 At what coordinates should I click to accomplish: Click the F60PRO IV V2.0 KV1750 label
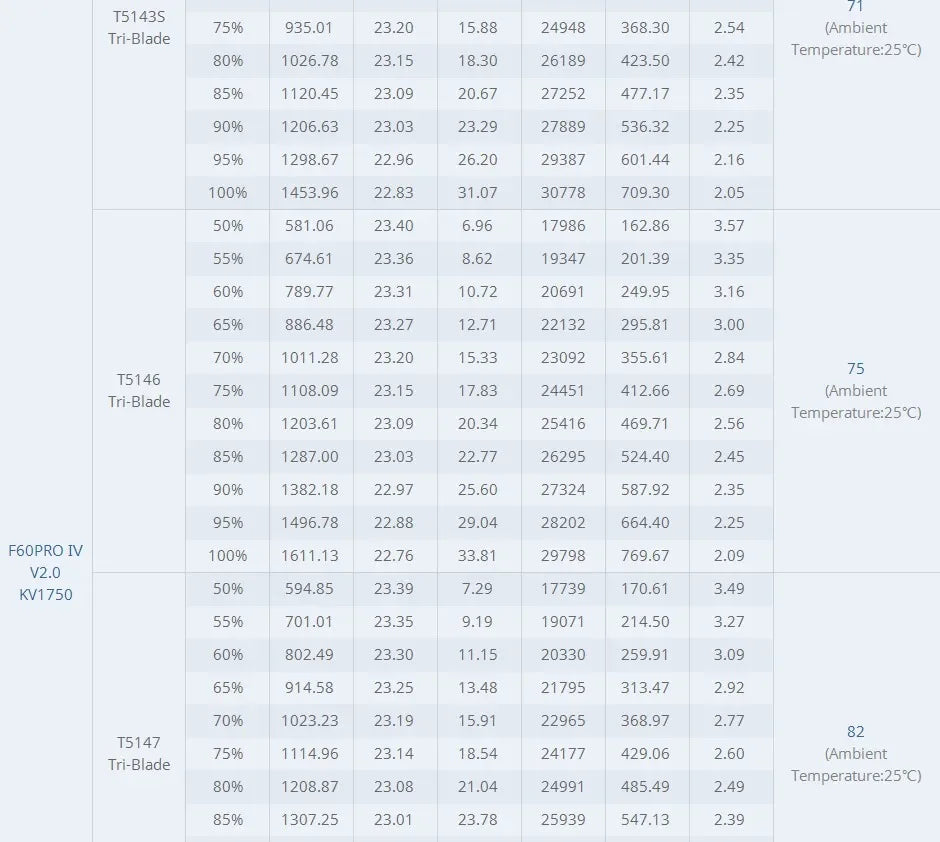tap(46, 572)
